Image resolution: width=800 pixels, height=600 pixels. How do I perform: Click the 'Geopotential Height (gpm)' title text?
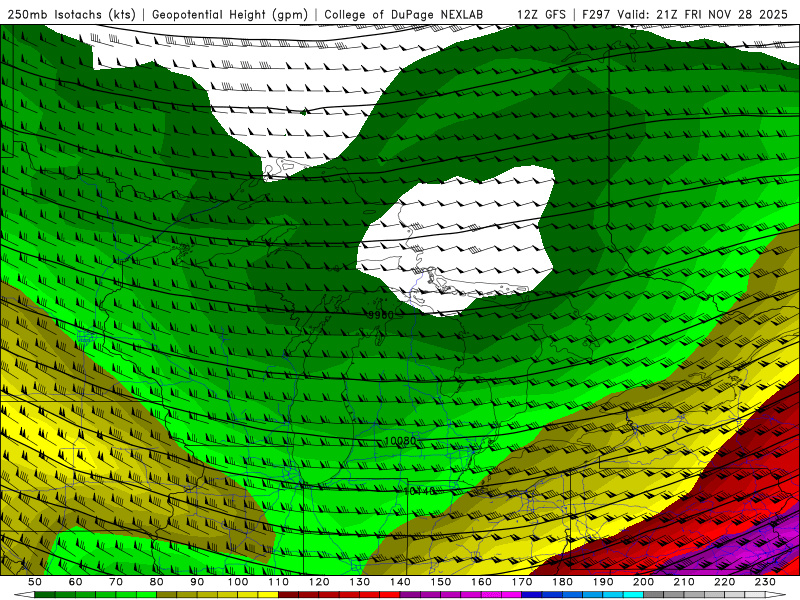[x=230, y=15]
